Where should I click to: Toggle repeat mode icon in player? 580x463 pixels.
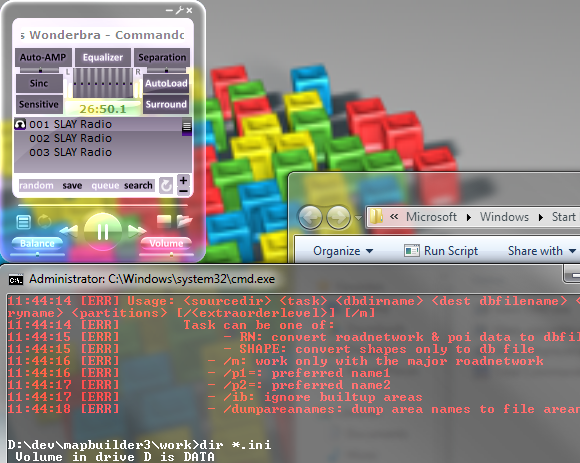click(x=44, y=222)
